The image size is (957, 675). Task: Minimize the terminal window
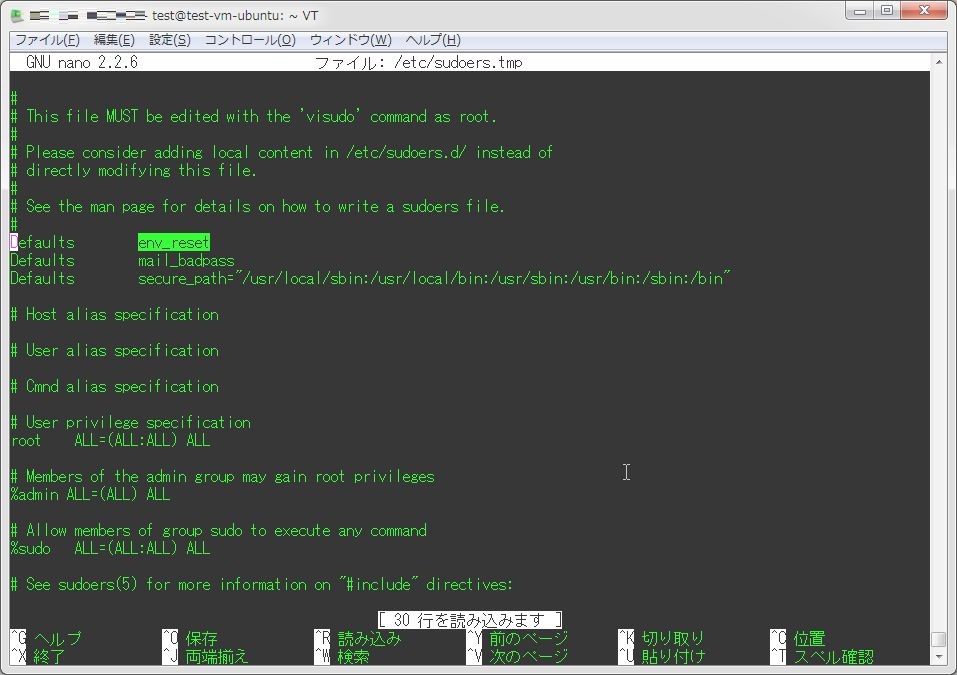coord(860,10)
